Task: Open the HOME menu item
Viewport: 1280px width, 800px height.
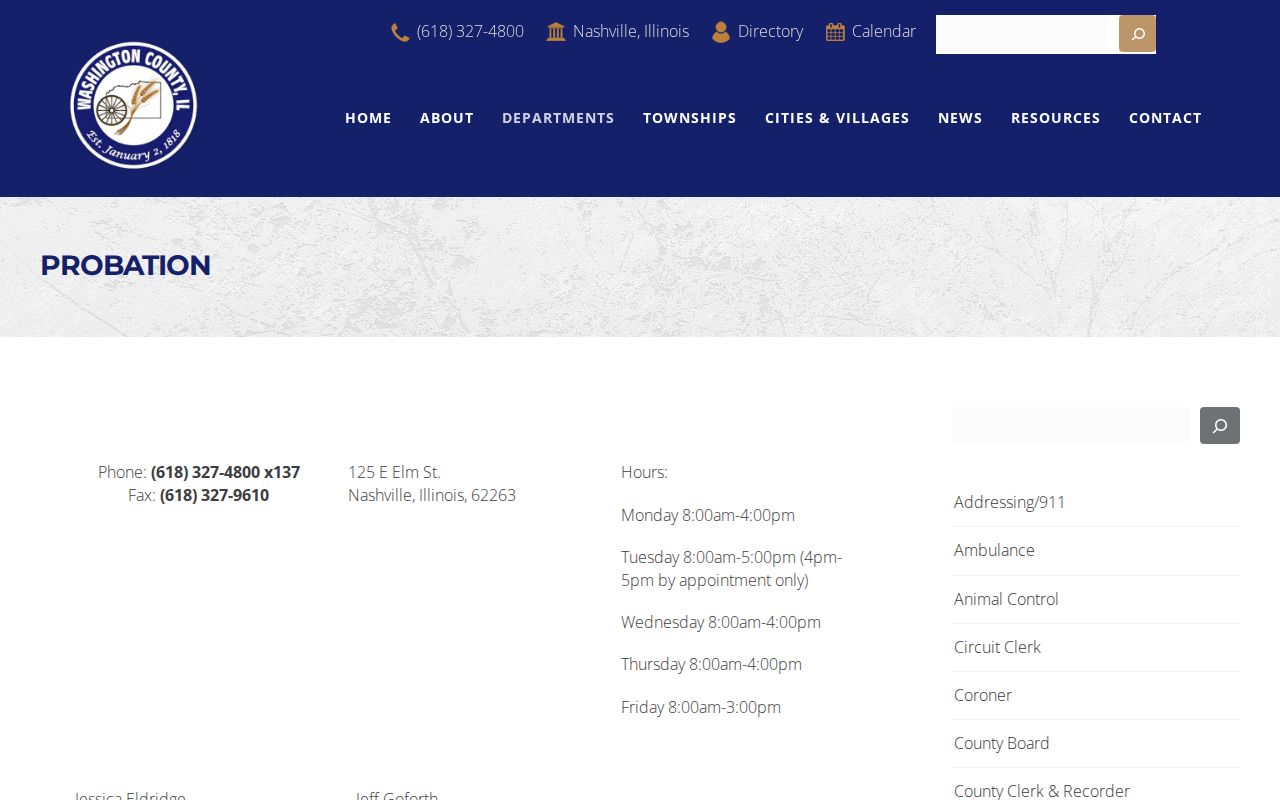Action: (368, 118)
